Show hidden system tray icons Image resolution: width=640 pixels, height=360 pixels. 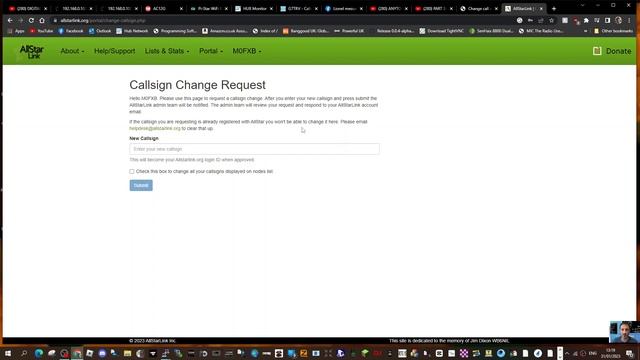click(x=567, y=353)
